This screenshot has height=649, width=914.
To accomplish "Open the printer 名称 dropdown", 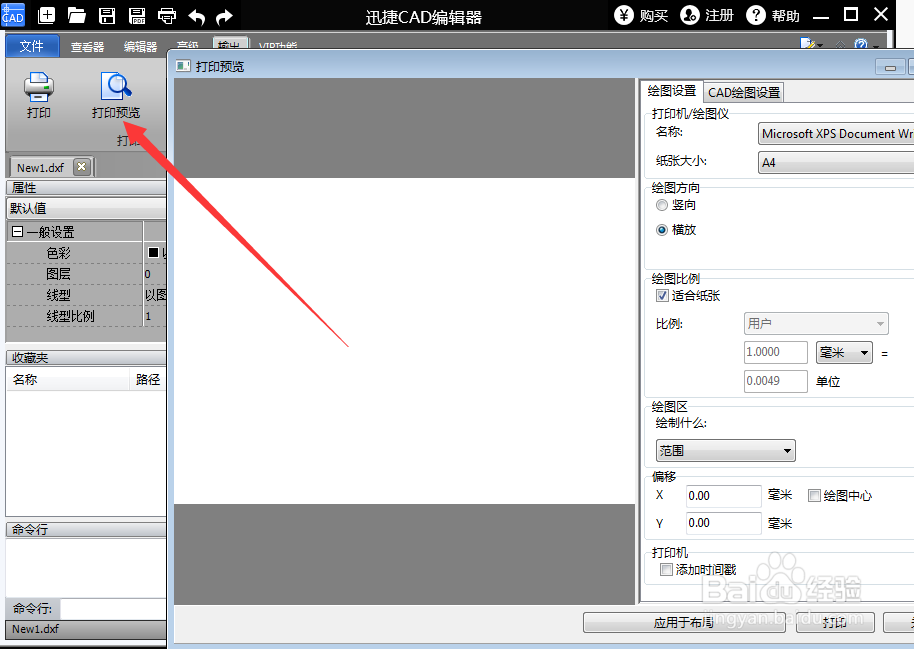I will click(836, 134).
